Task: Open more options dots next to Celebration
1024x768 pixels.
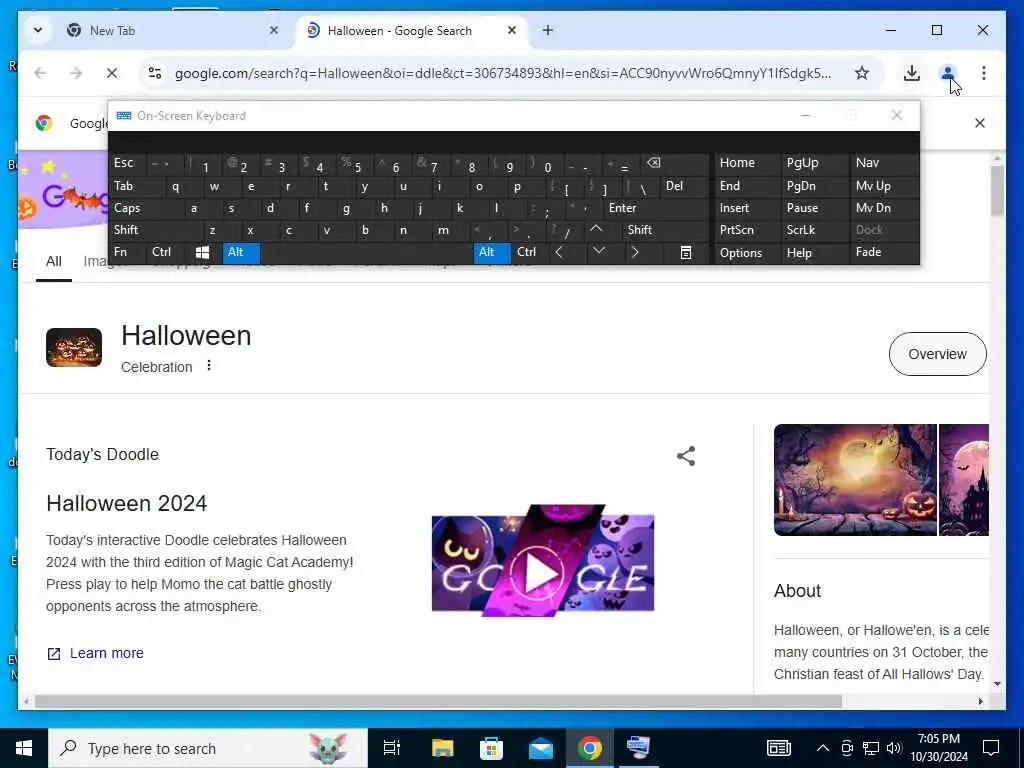Action: [209, 366]
